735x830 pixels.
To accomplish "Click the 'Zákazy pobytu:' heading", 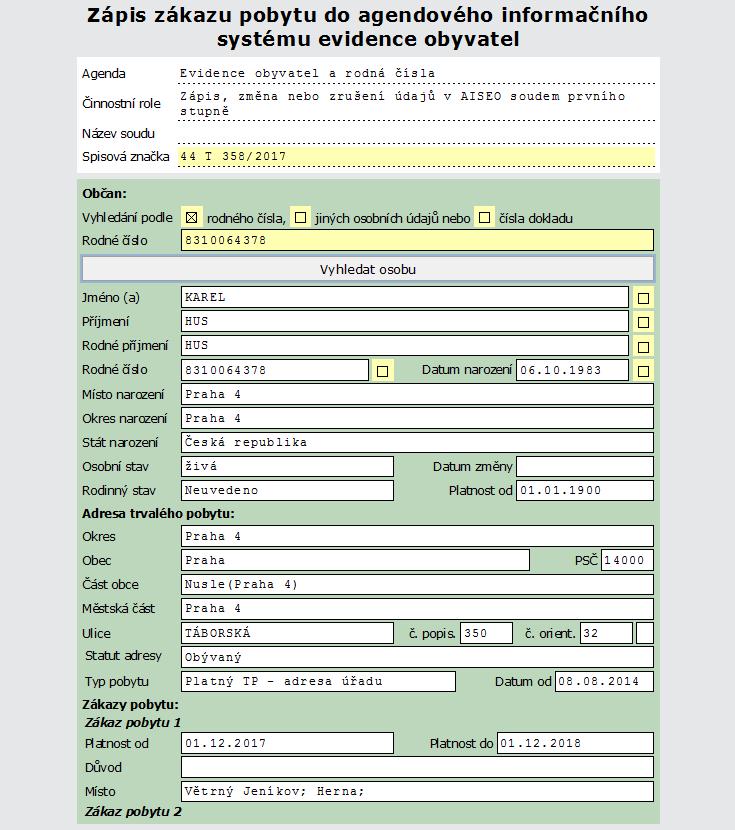I will 130,705.
